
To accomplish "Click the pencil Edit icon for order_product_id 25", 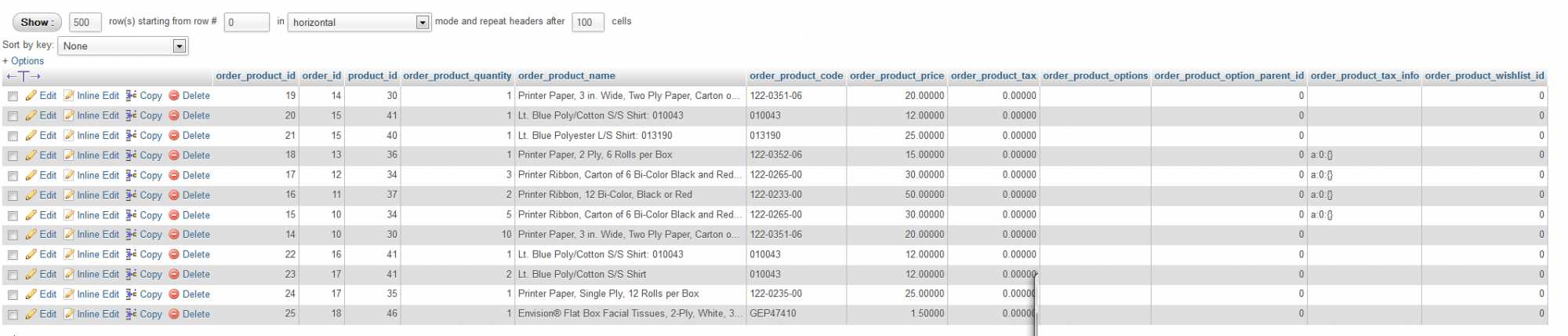I will pos(31,314).
